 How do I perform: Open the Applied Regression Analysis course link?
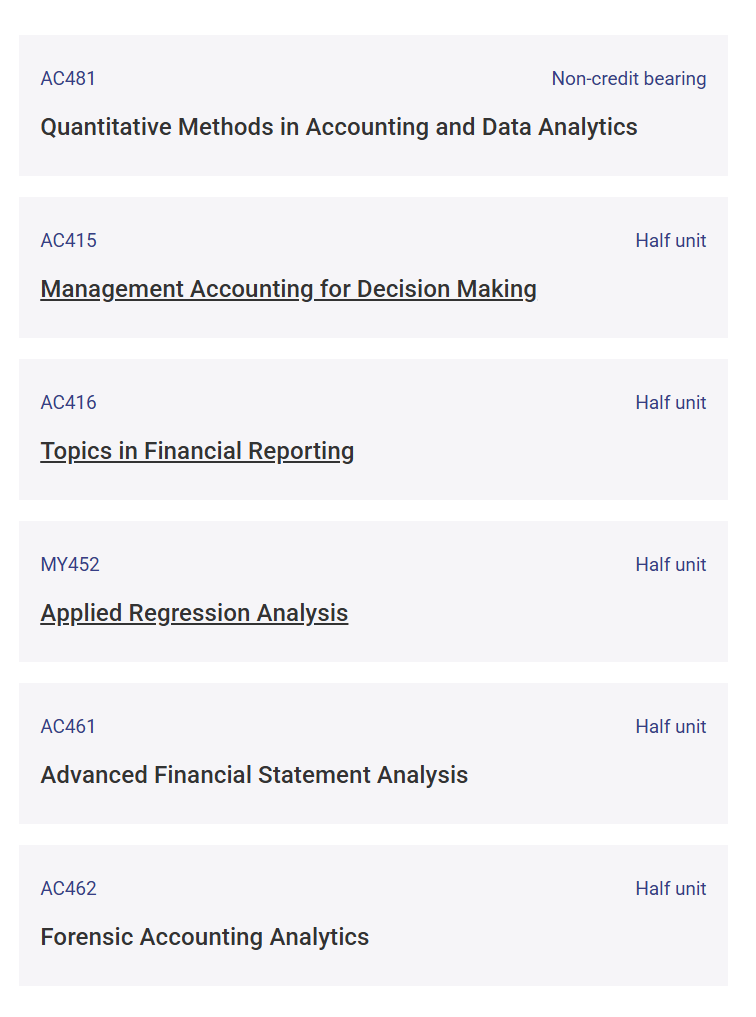[x=194, y=613]
